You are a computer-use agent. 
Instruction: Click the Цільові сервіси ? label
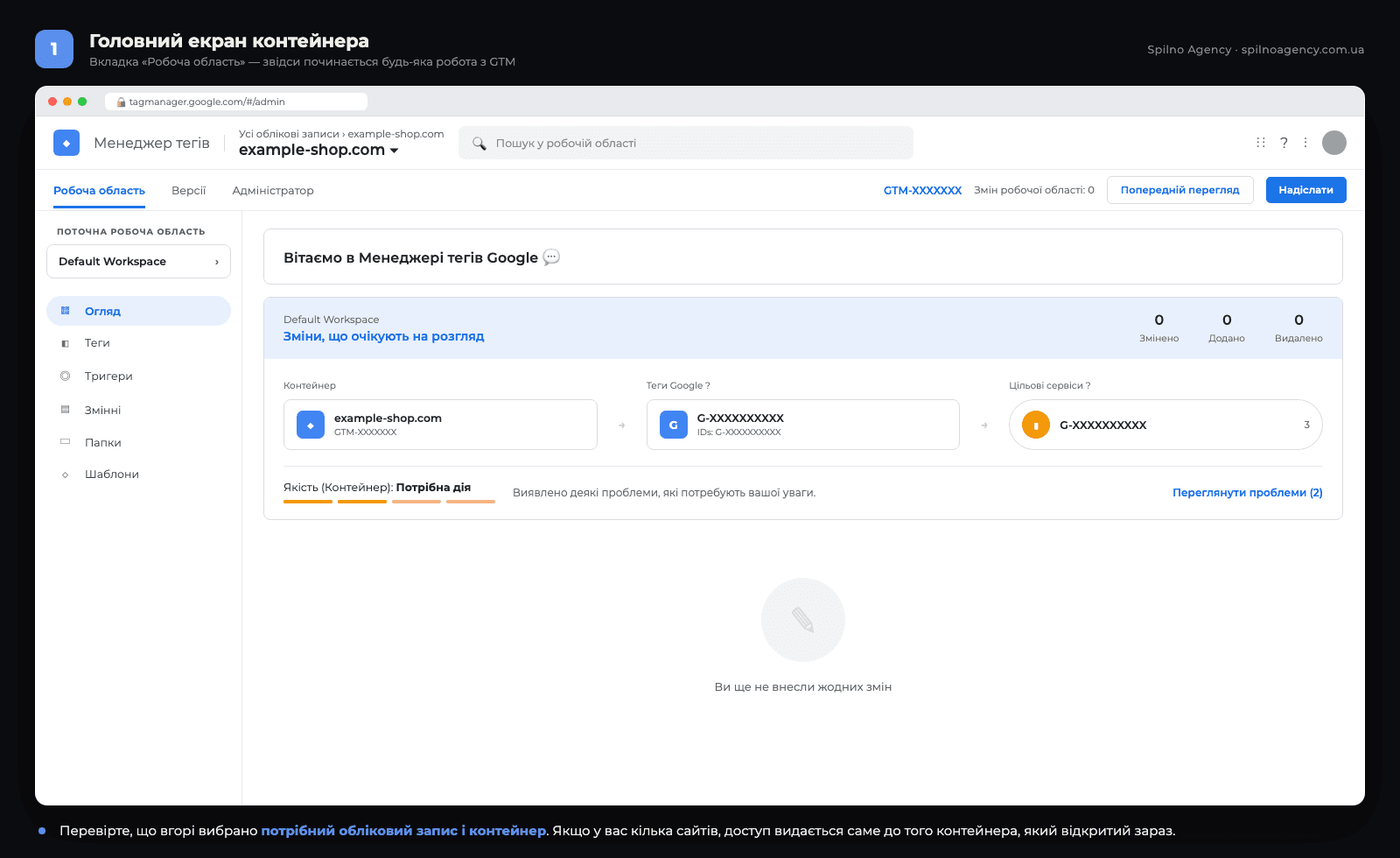click(x=1050, y=385)
